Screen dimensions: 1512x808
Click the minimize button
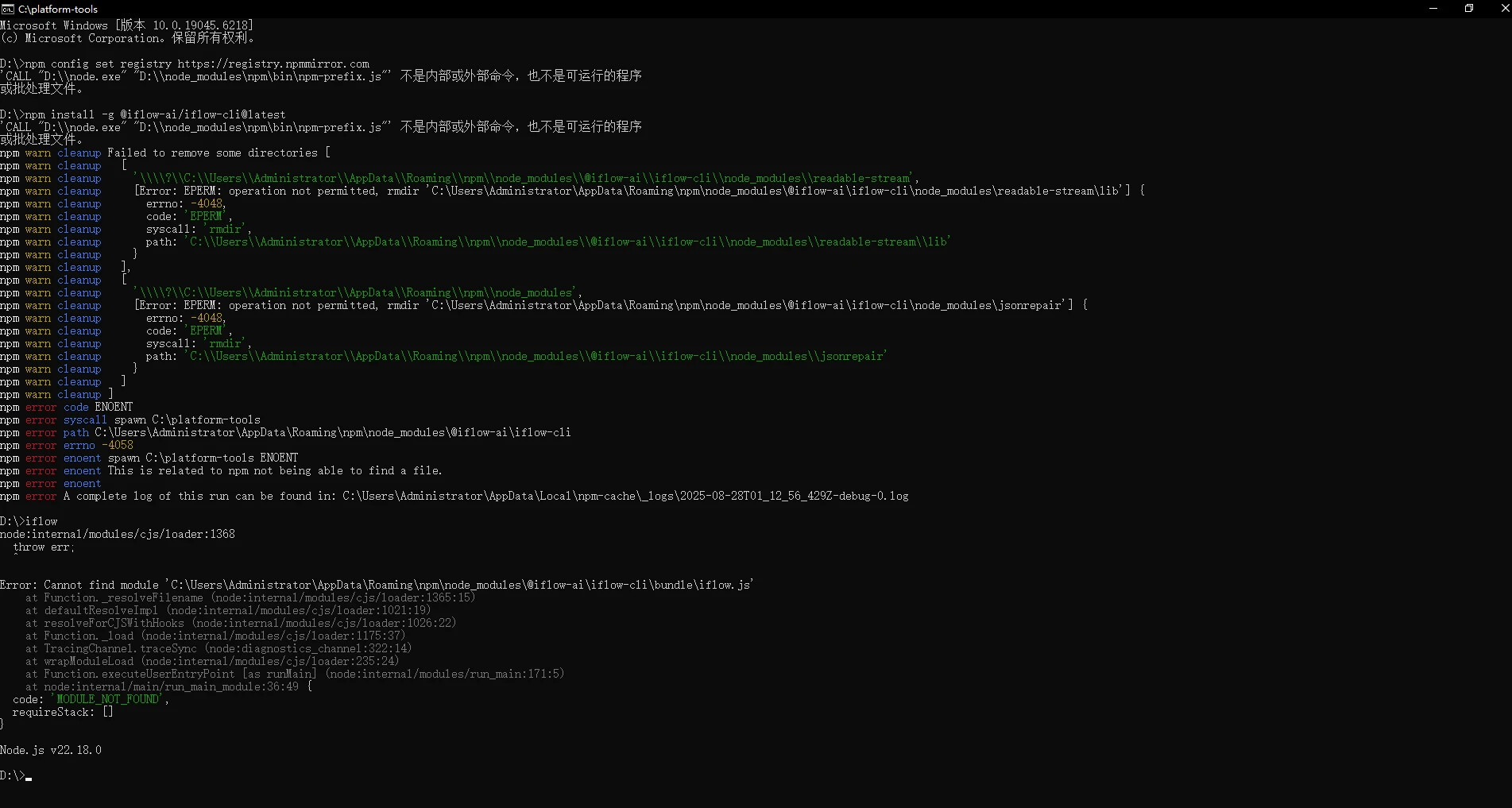(x=1433, y=9)
